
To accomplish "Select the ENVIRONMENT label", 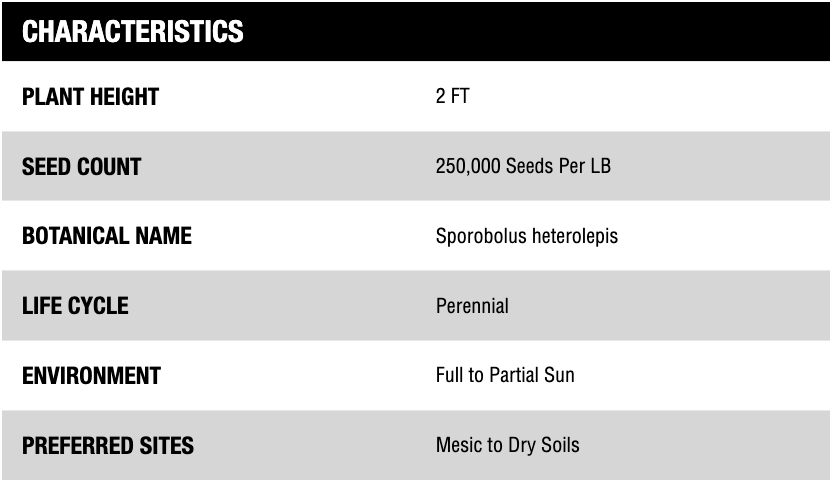I will coord(91,376).
